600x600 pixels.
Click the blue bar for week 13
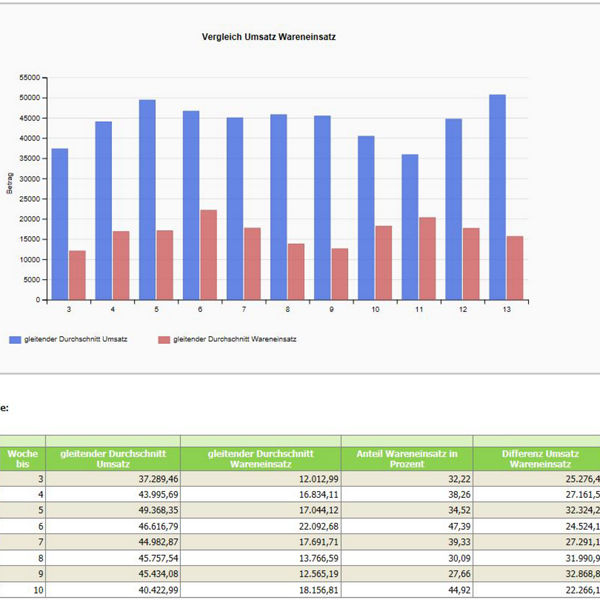pyautogui.click(x=497, y=198)
